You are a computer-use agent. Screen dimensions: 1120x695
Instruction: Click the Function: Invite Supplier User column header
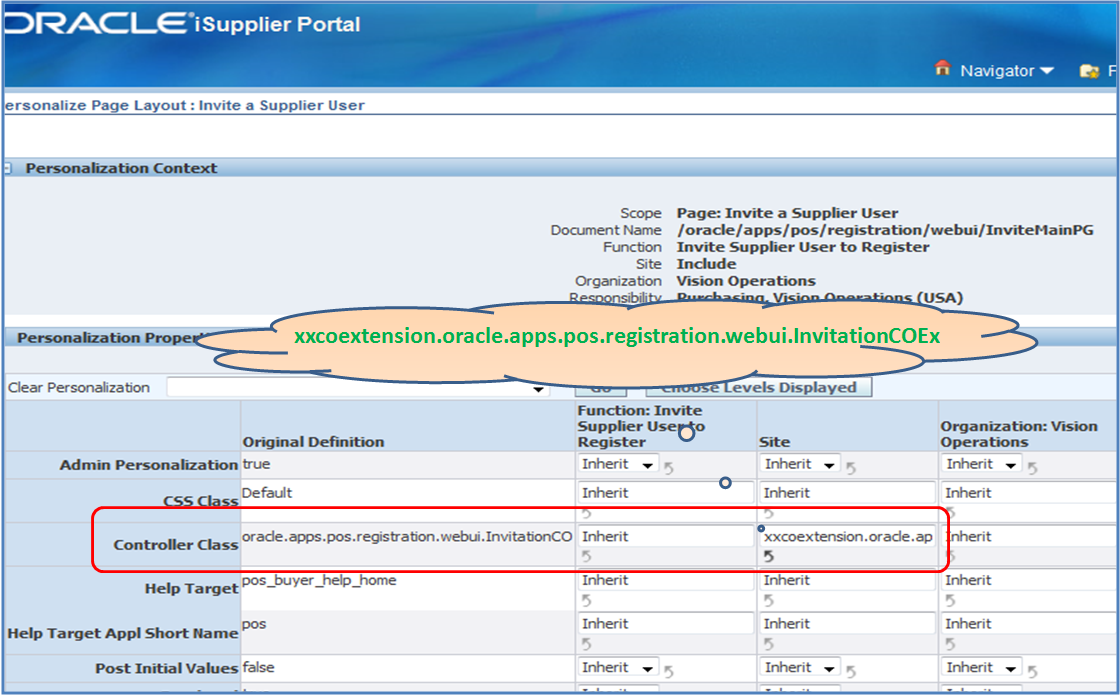[x=641, y=426]
